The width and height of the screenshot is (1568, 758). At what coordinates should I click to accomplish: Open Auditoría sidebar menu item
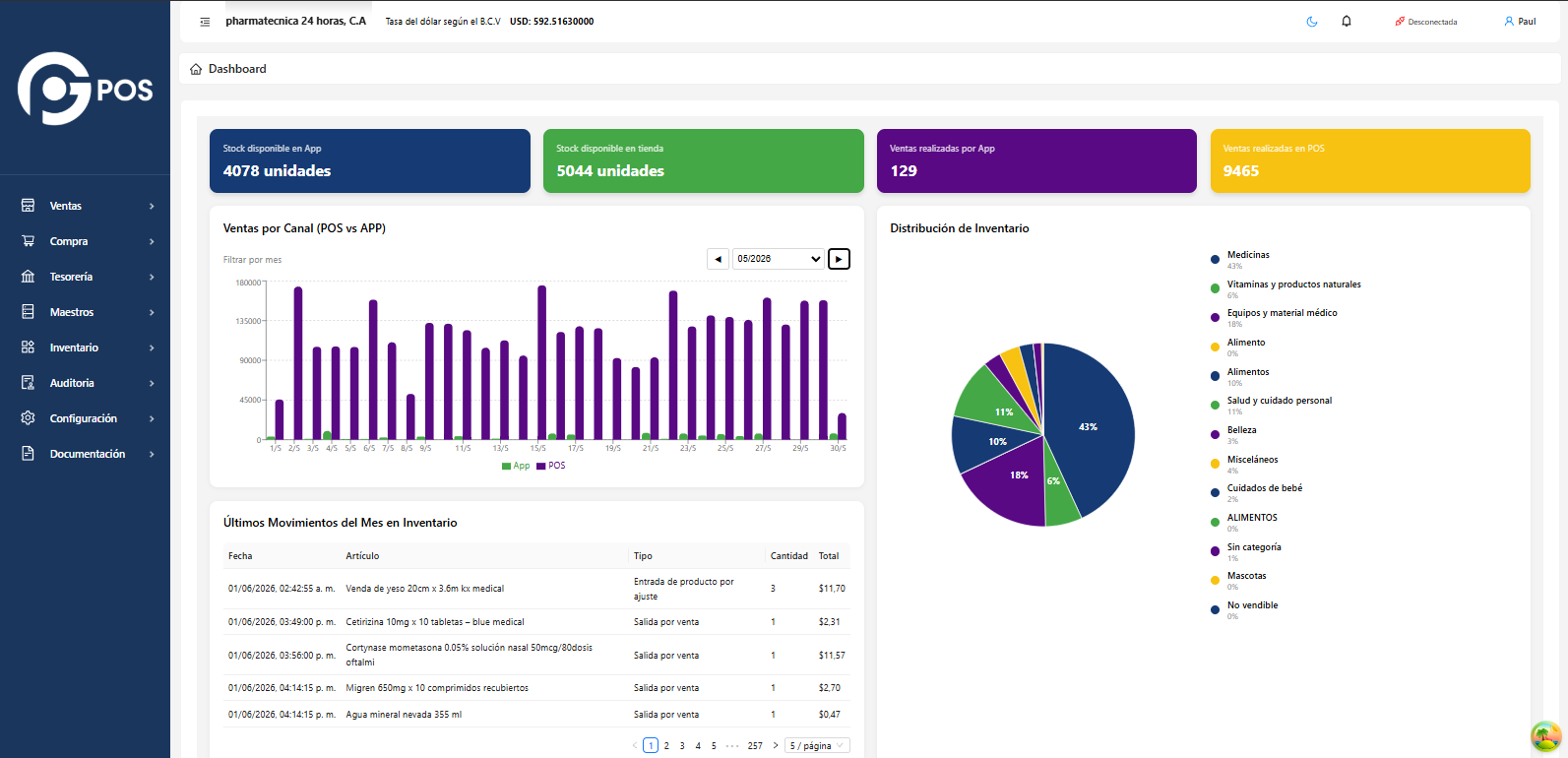pyautogui.click(x=86, y=383)
